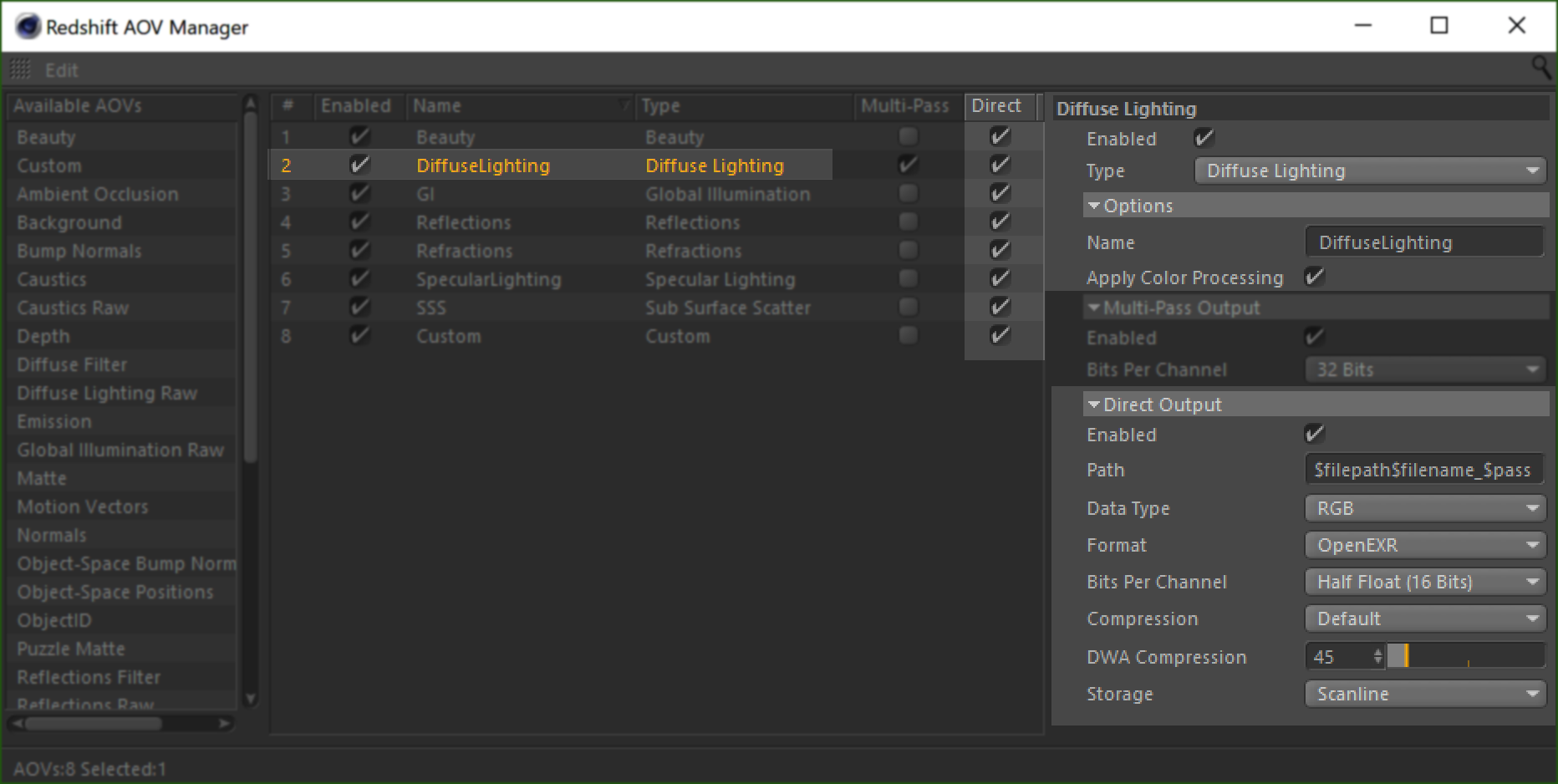Click the down arrow of AOV list scrollbar

[250, 698]
